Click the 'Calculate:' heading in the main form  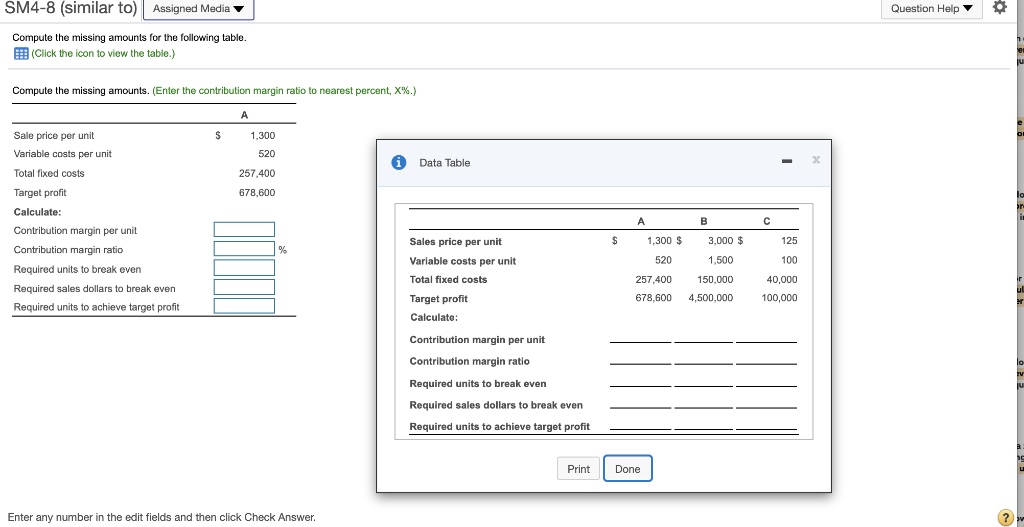[37, 212]
